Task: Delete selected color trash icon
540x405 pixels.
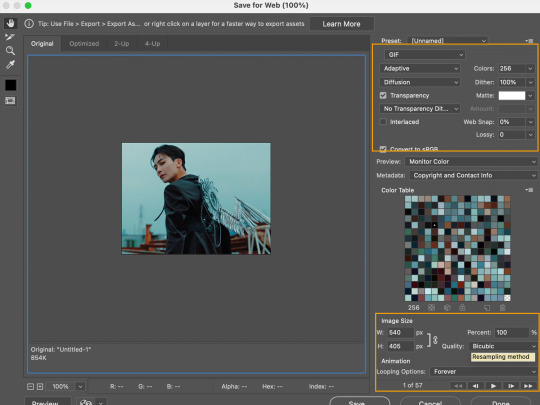Action: click(502, 308)
